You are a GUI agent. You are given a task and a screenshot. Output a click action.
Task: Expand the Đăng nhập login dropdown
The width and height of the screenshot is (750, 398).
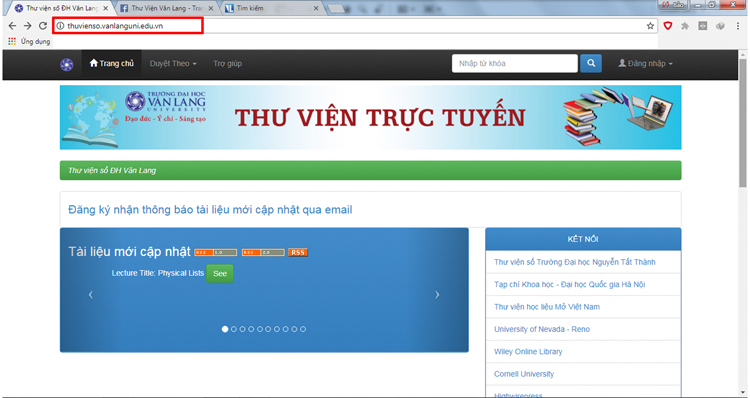(645, 64)
